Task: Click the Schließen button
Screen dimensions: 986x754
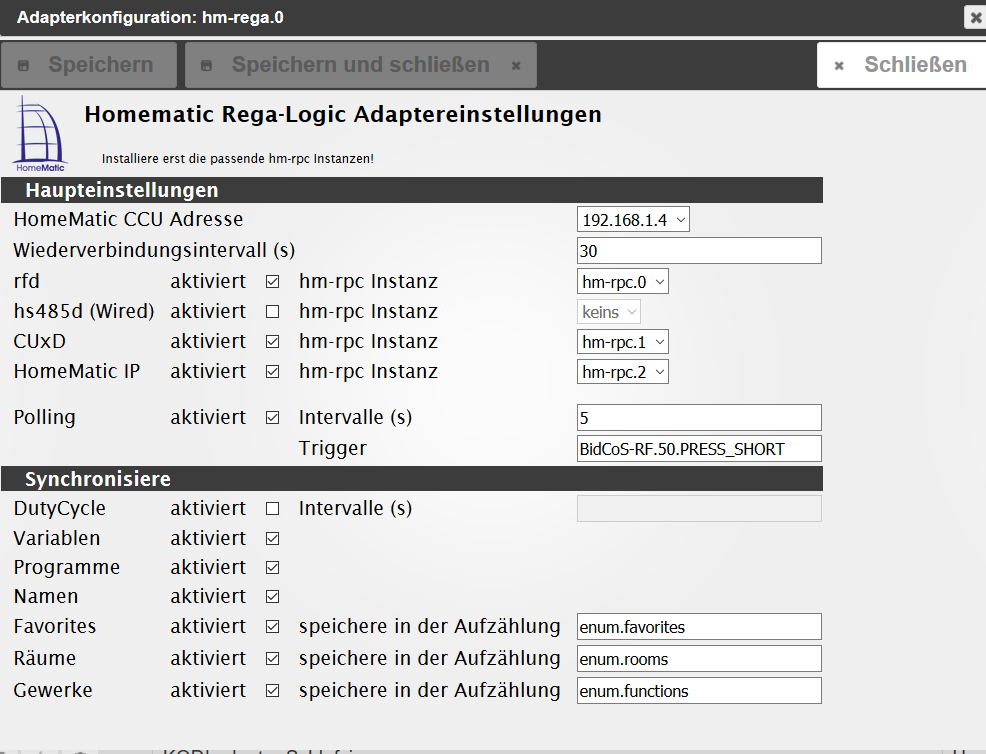Action: pyautogui.click(x=902, y=65)
